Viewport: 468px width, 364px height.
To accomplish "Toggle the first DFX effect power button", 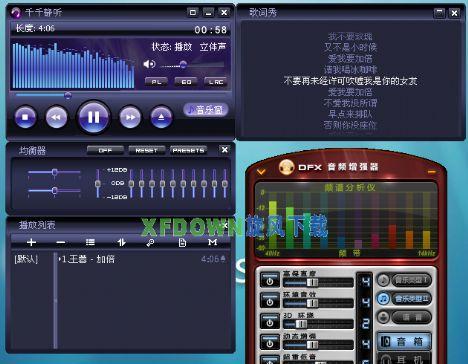I will [270, 281].
